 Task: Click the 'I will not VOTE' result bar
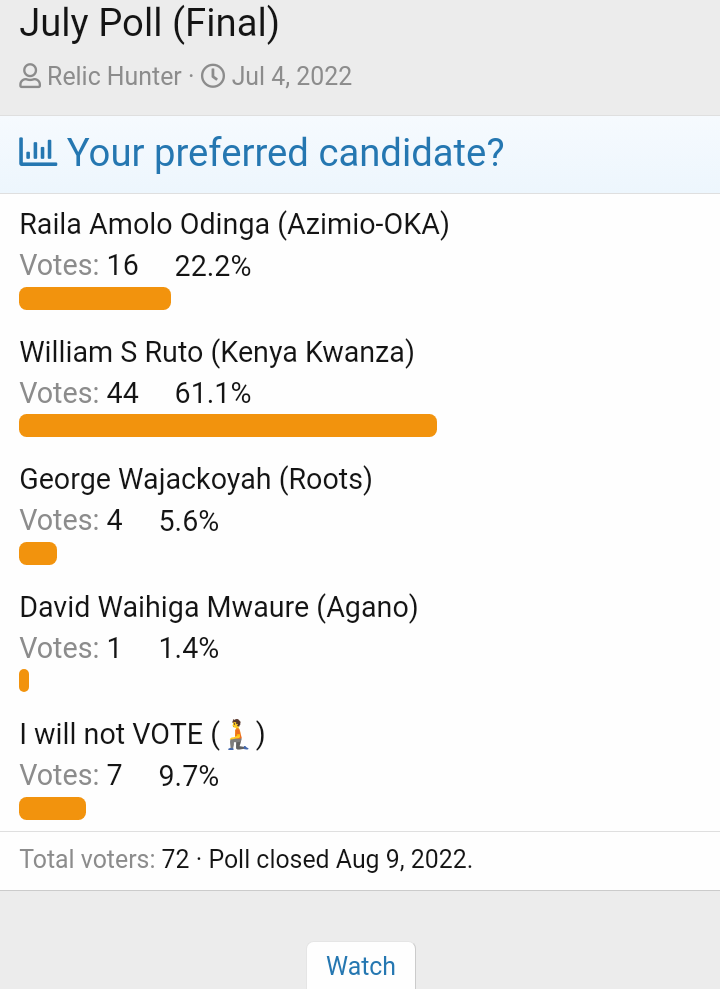click(52, 809)
